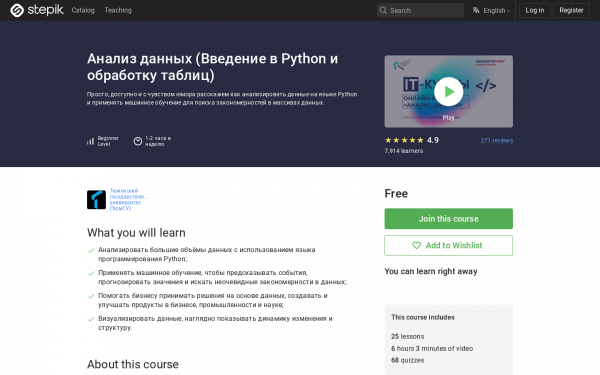Viewport: 600px width, 375px height.
Task: Click the course title heading
Action: (212, 67)
